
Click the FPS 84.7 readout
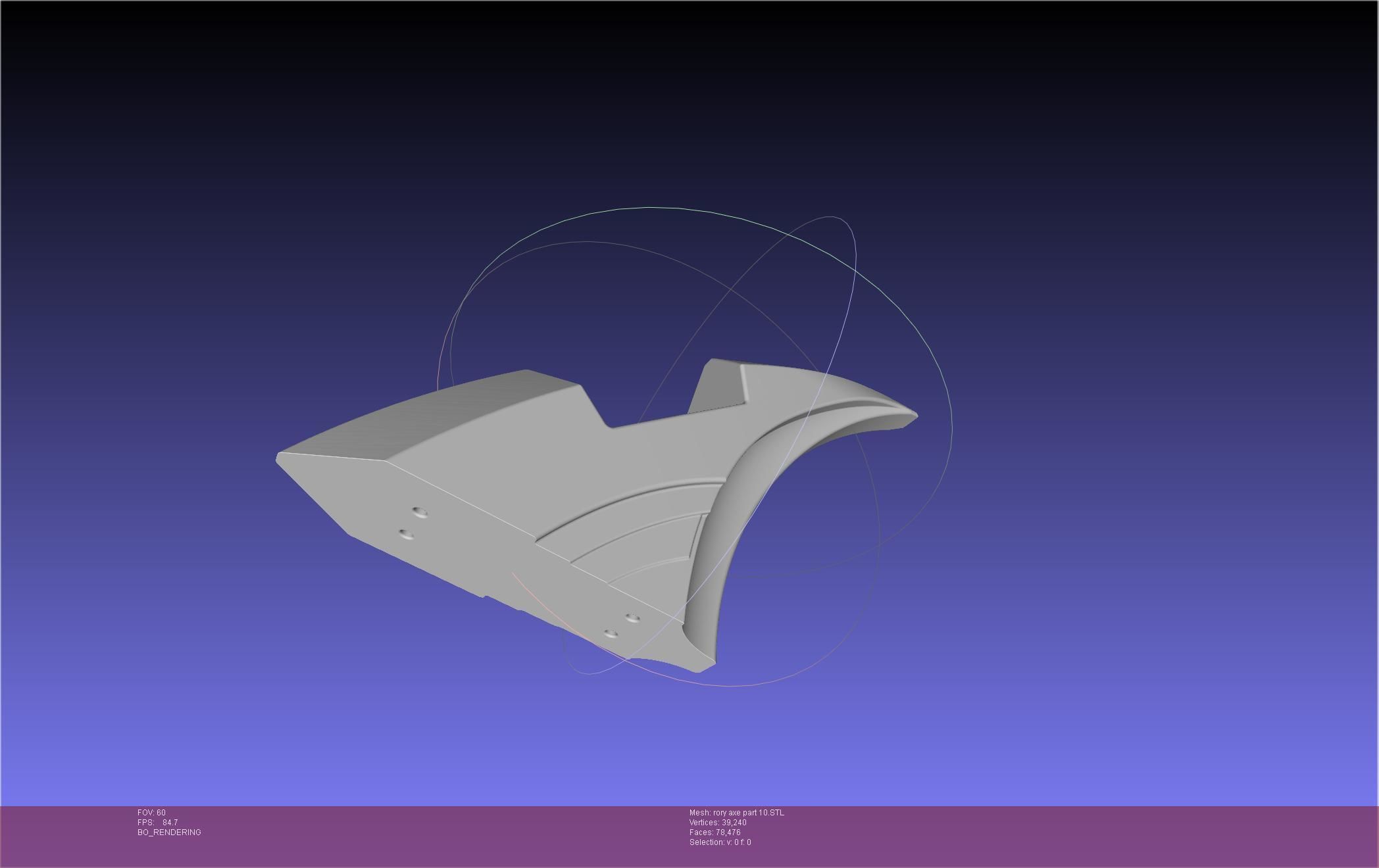157,823
